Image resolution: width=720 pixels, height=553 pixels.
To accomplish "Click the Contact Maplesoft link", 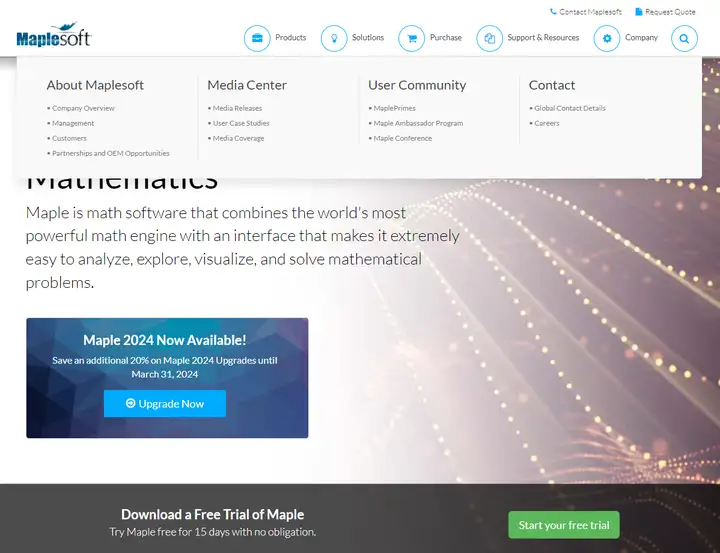I will 591,12.
